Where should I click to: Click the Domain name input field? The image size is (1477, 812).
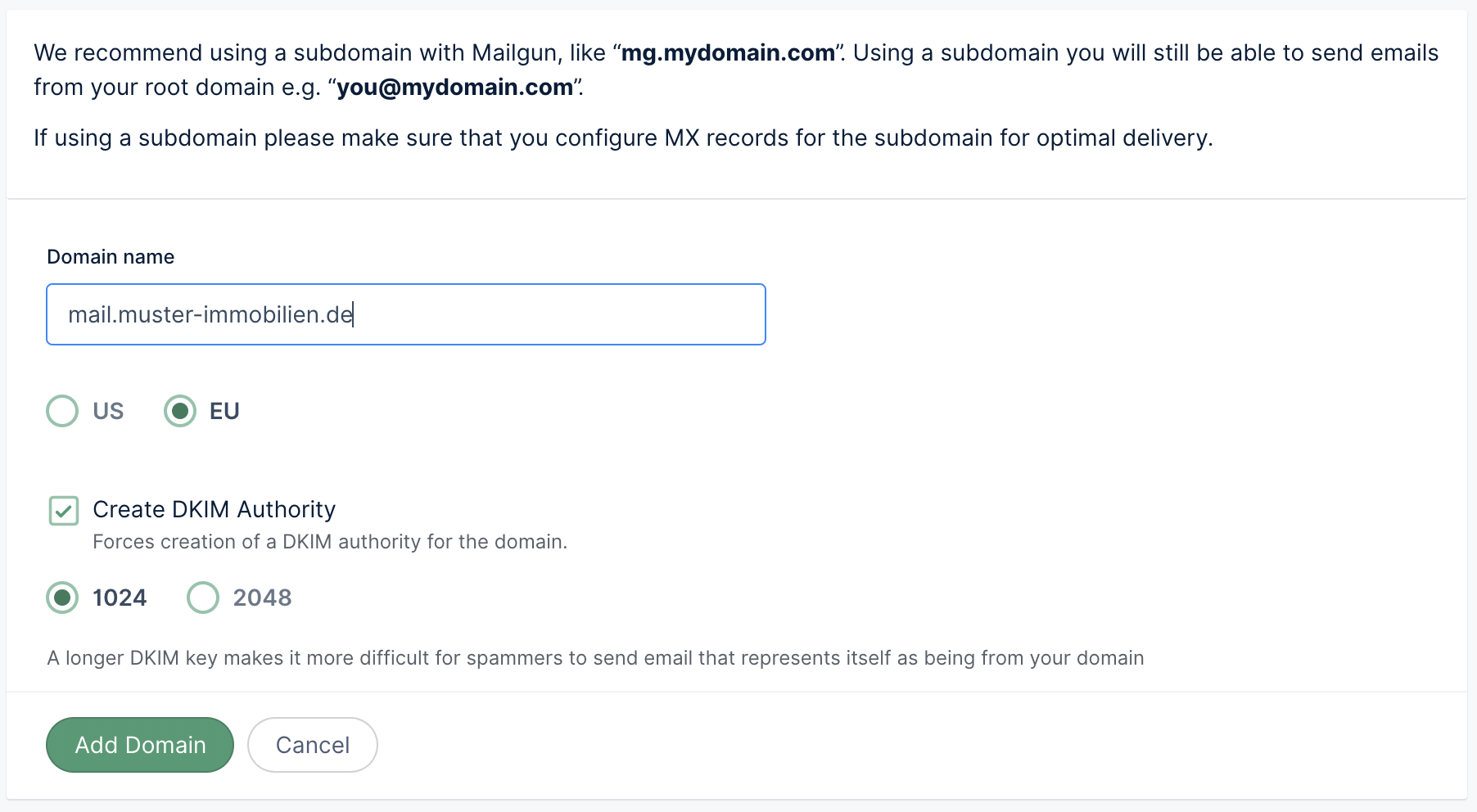tap(405, 314)
